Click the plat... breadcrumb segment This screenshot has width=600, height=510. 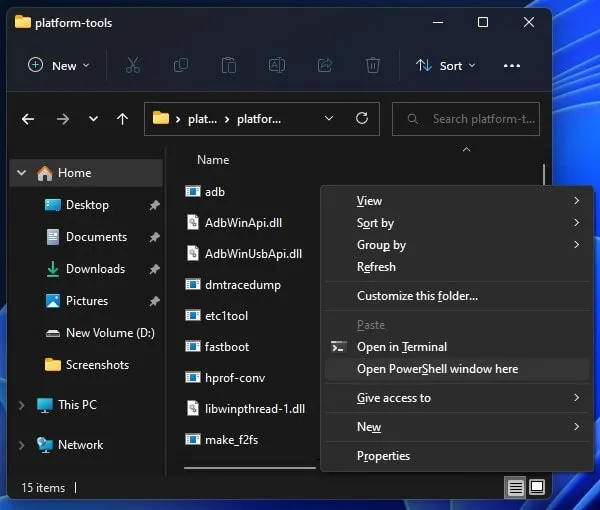202,119
